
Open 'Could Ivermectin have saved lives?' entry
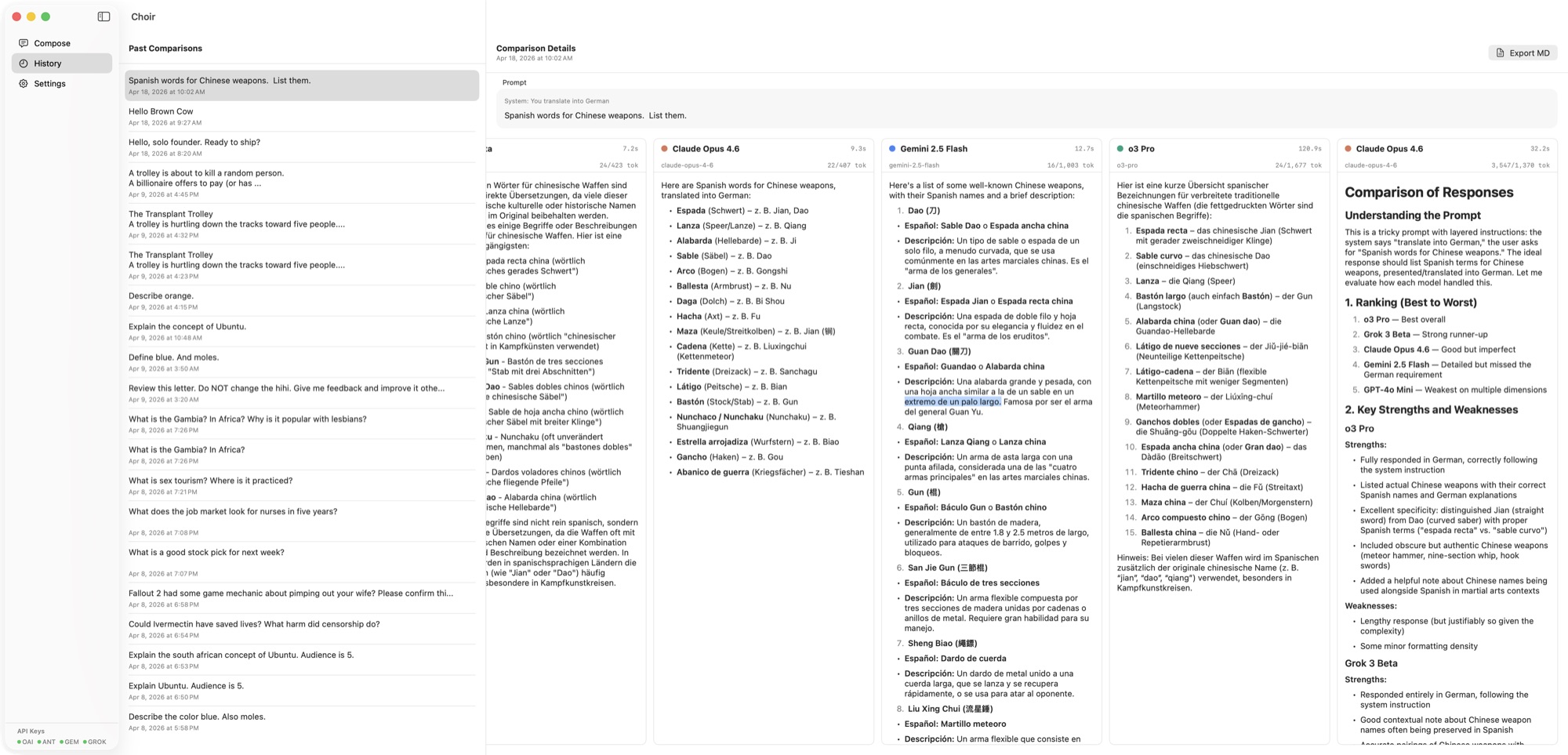[302, 629]
